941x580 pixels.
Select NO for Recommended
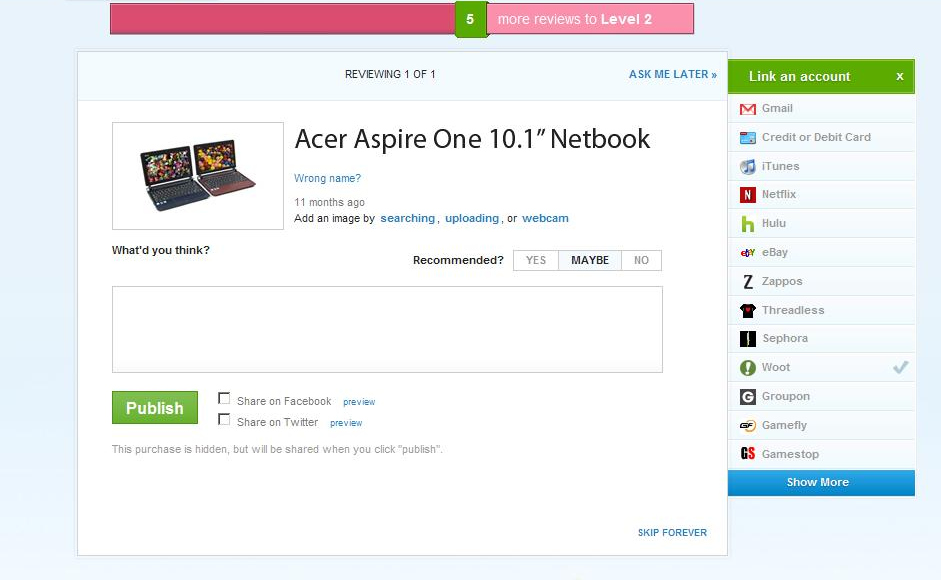pyautogui.click(x=642, y=261)
